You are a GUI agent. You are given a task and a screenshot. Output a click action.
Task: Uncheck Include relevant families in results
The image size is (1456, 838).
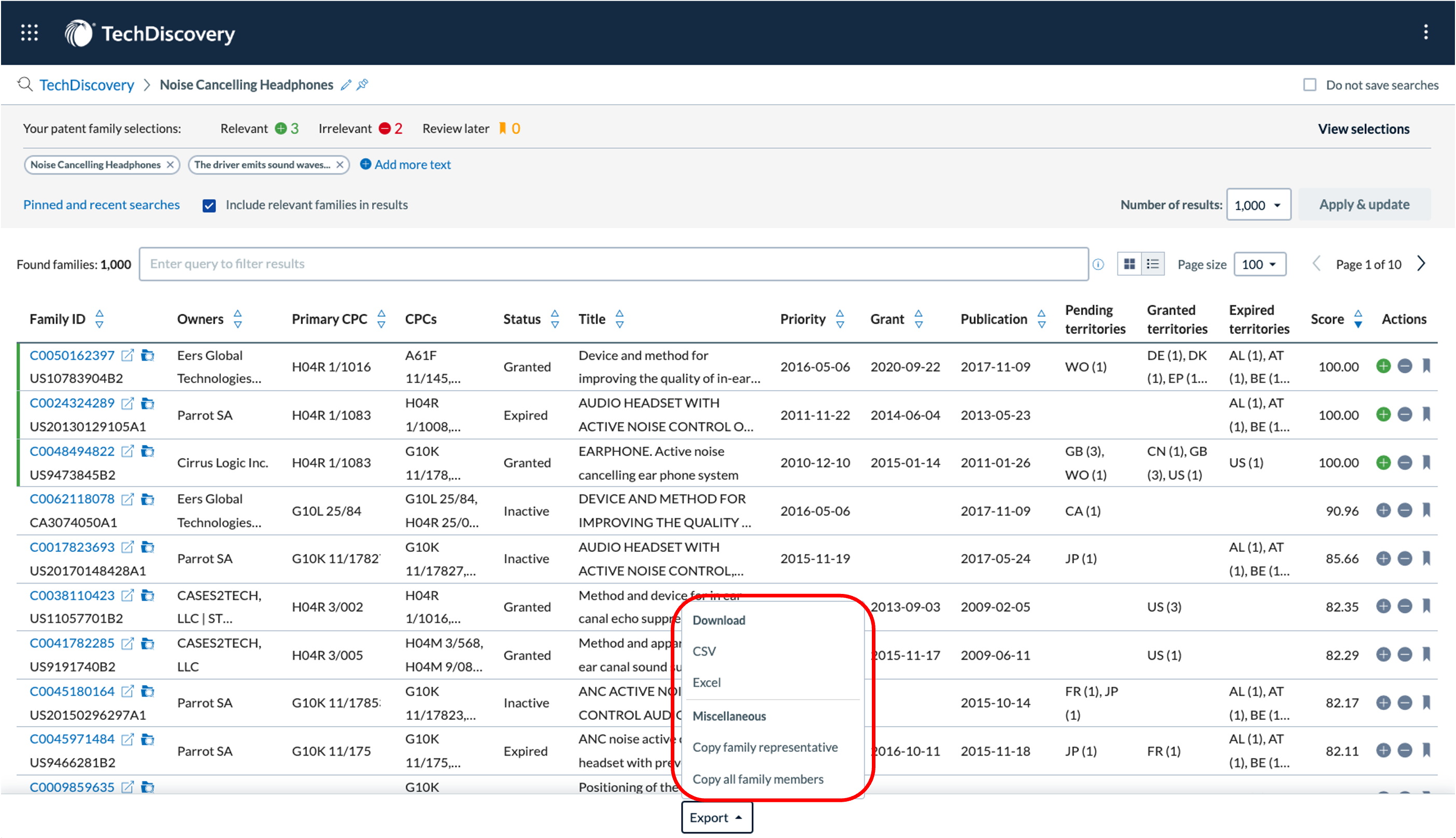click(x=209, y=205)
